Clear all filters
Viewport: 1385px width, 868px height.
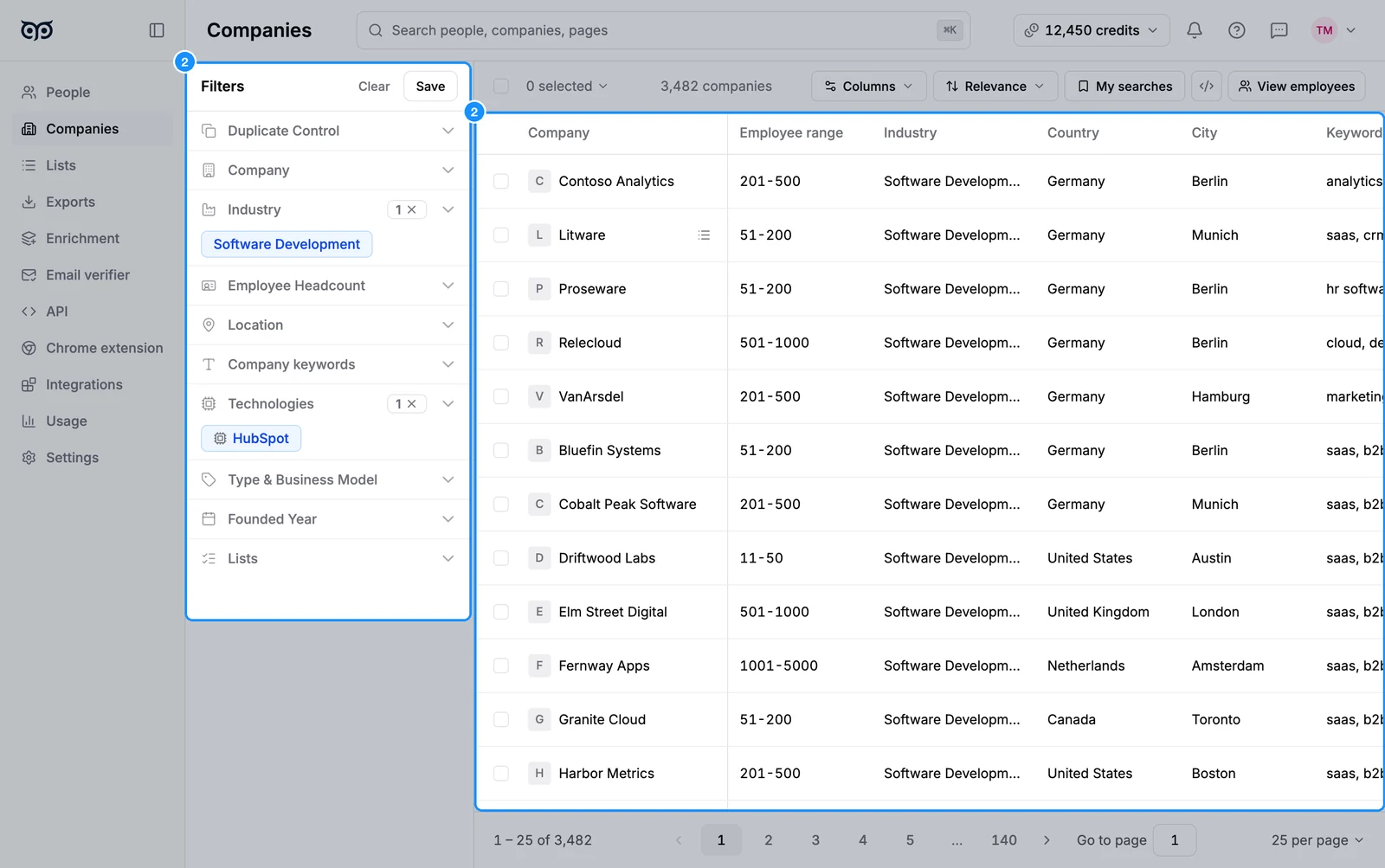[x=374, y=87]
